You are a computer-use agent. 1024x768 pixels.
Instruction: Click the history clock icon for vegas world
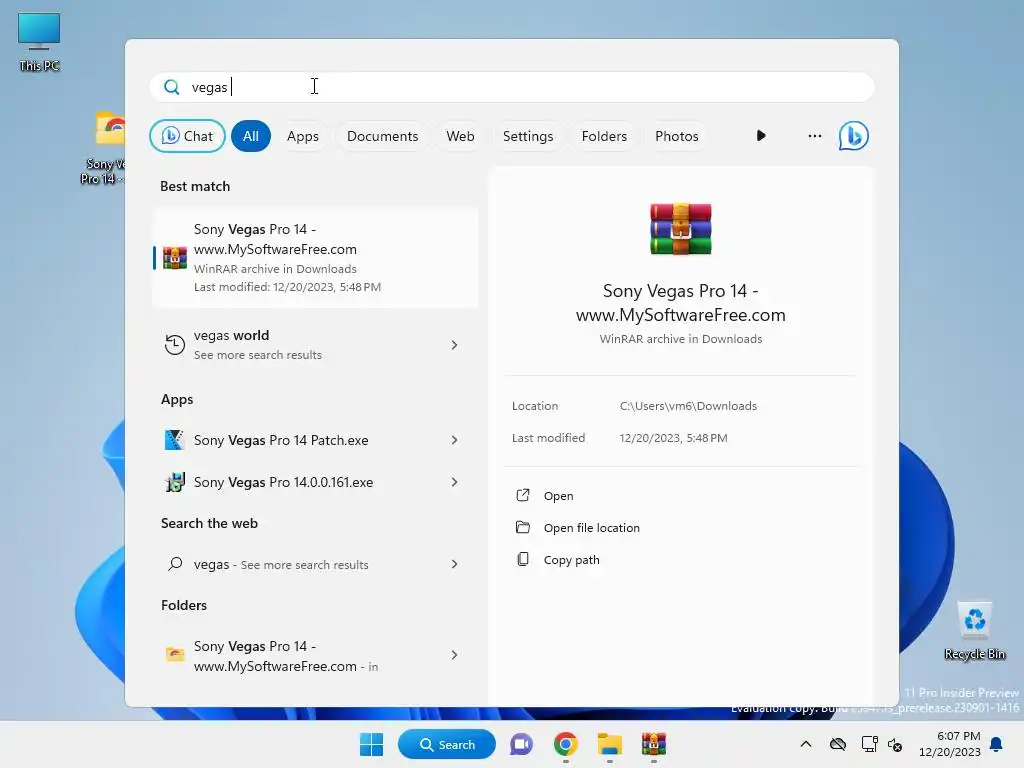[x=174, y=344]
